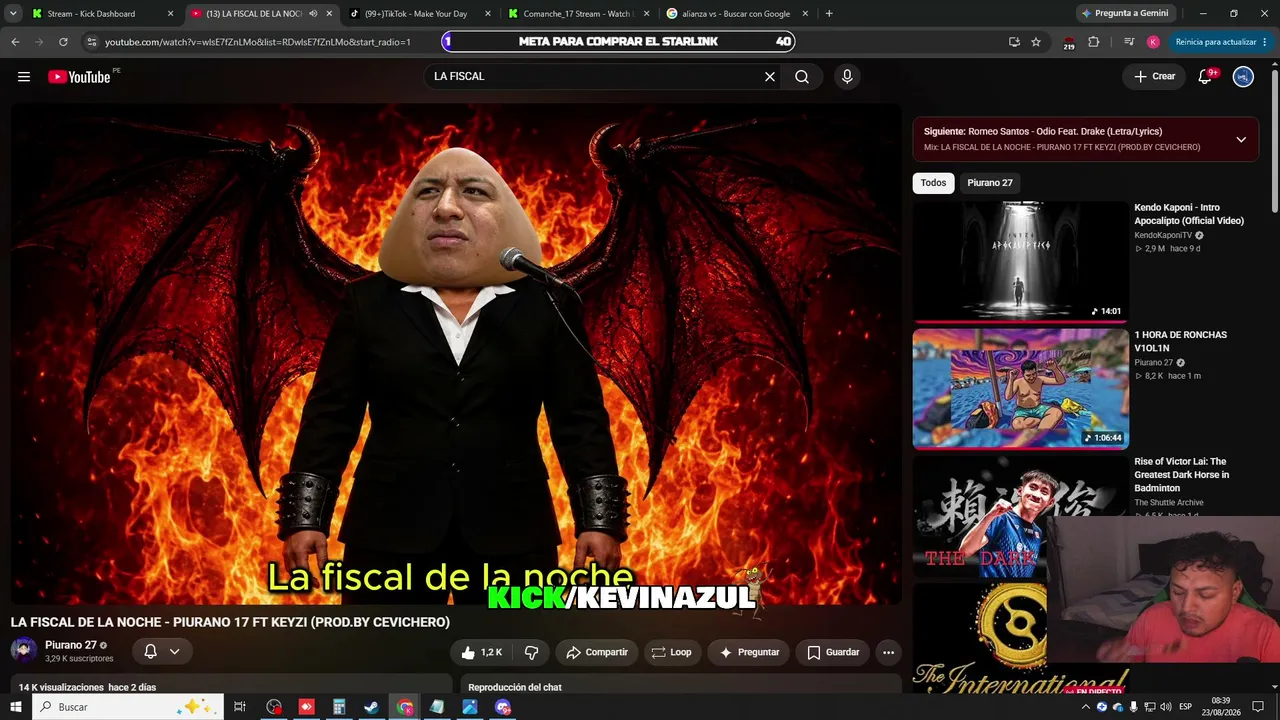Click Pregunta a Gemini button

tap(1124, 14)
